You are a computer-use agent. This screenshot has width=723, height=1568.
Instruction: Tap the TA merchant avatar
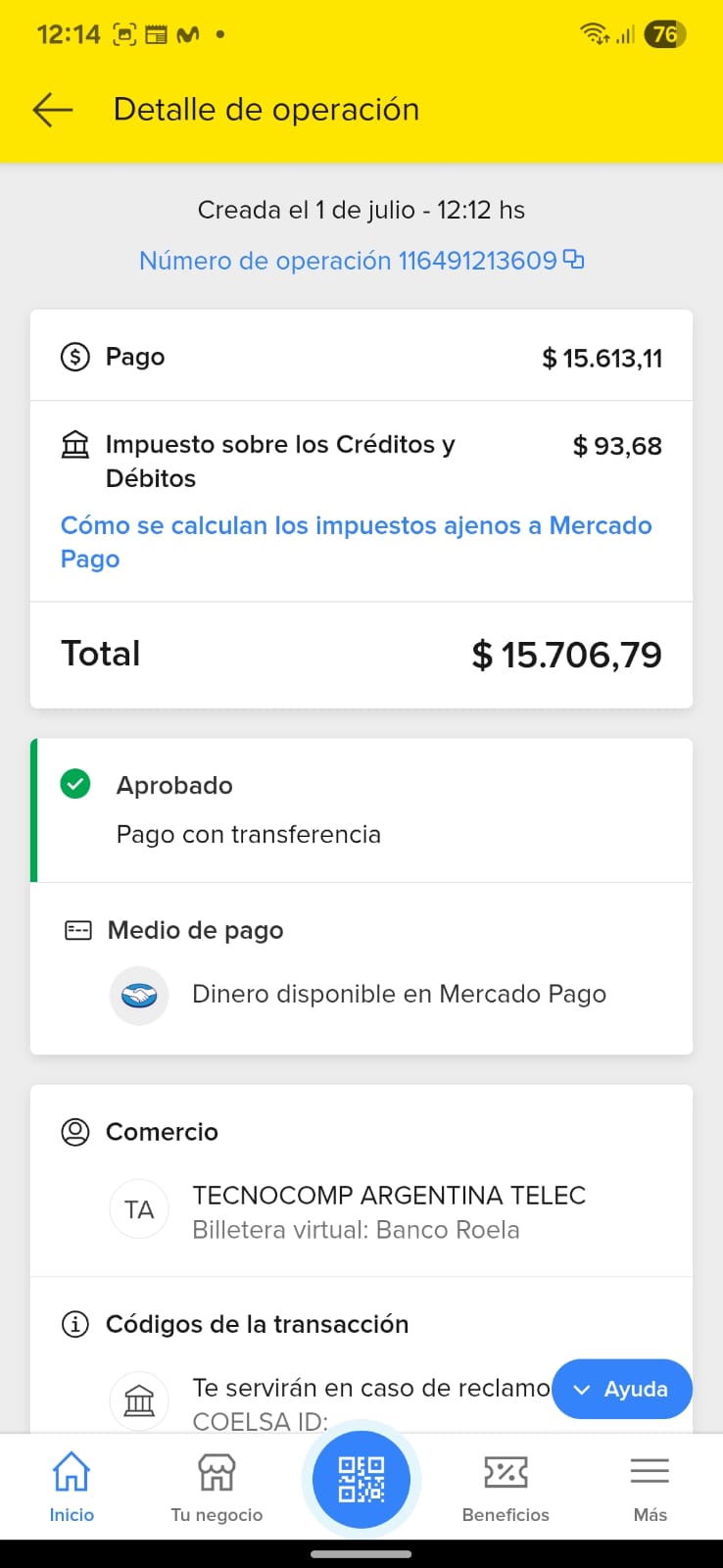pos(139,1210)
